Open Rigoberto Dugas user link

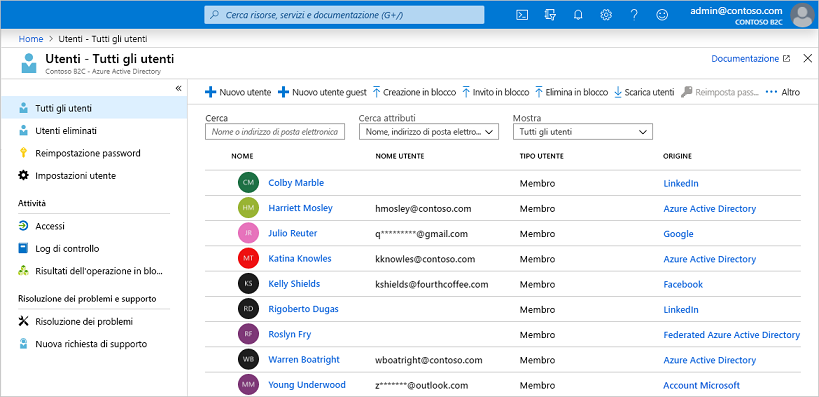303,309
